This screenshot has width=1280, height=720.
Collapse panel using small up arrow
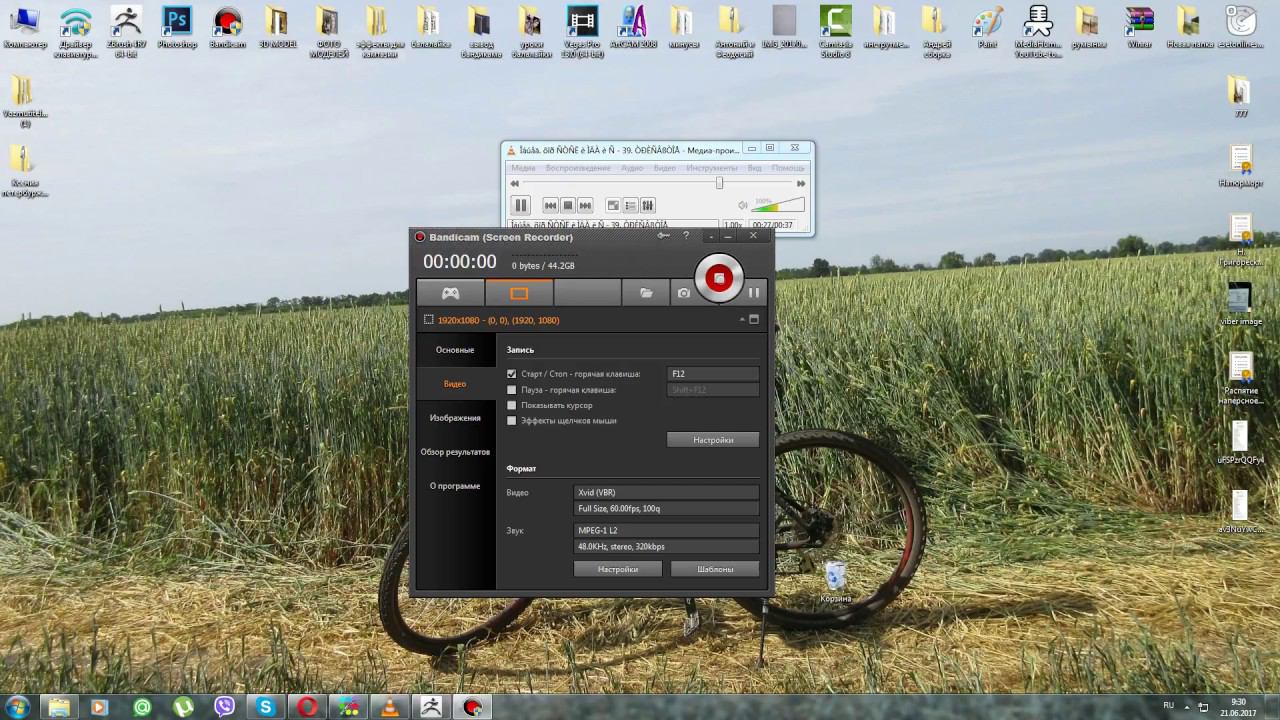pos(742,320)
